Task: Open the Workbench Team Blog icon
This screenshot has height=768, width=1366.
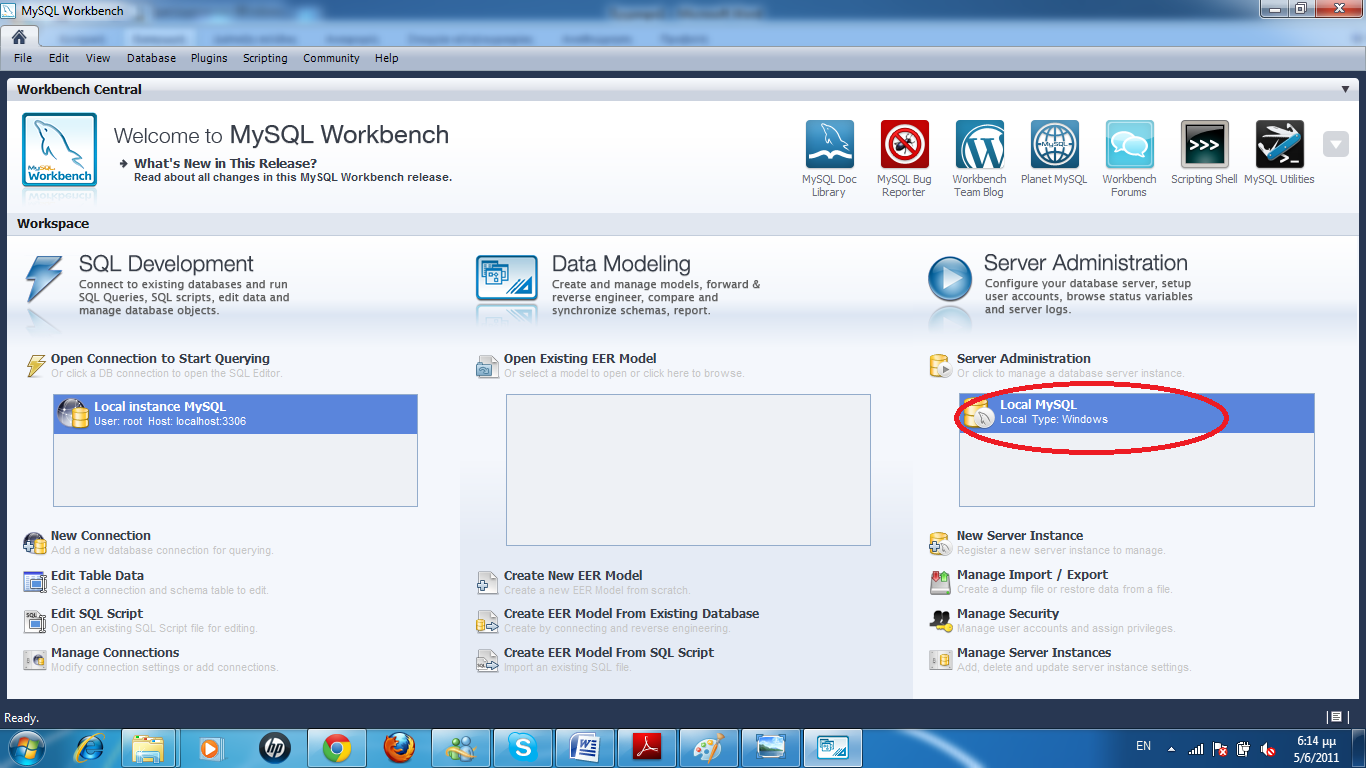Action: [x=980, y=145]
